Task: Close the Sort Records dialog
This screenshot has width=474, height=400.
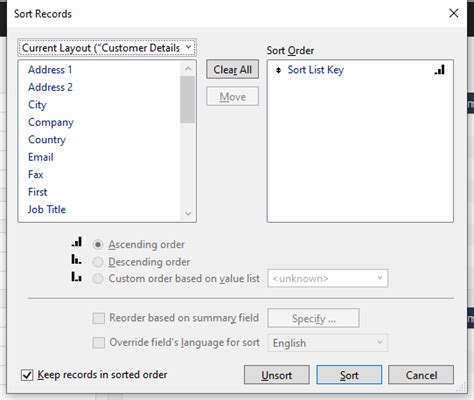Action: coord(454,13)
